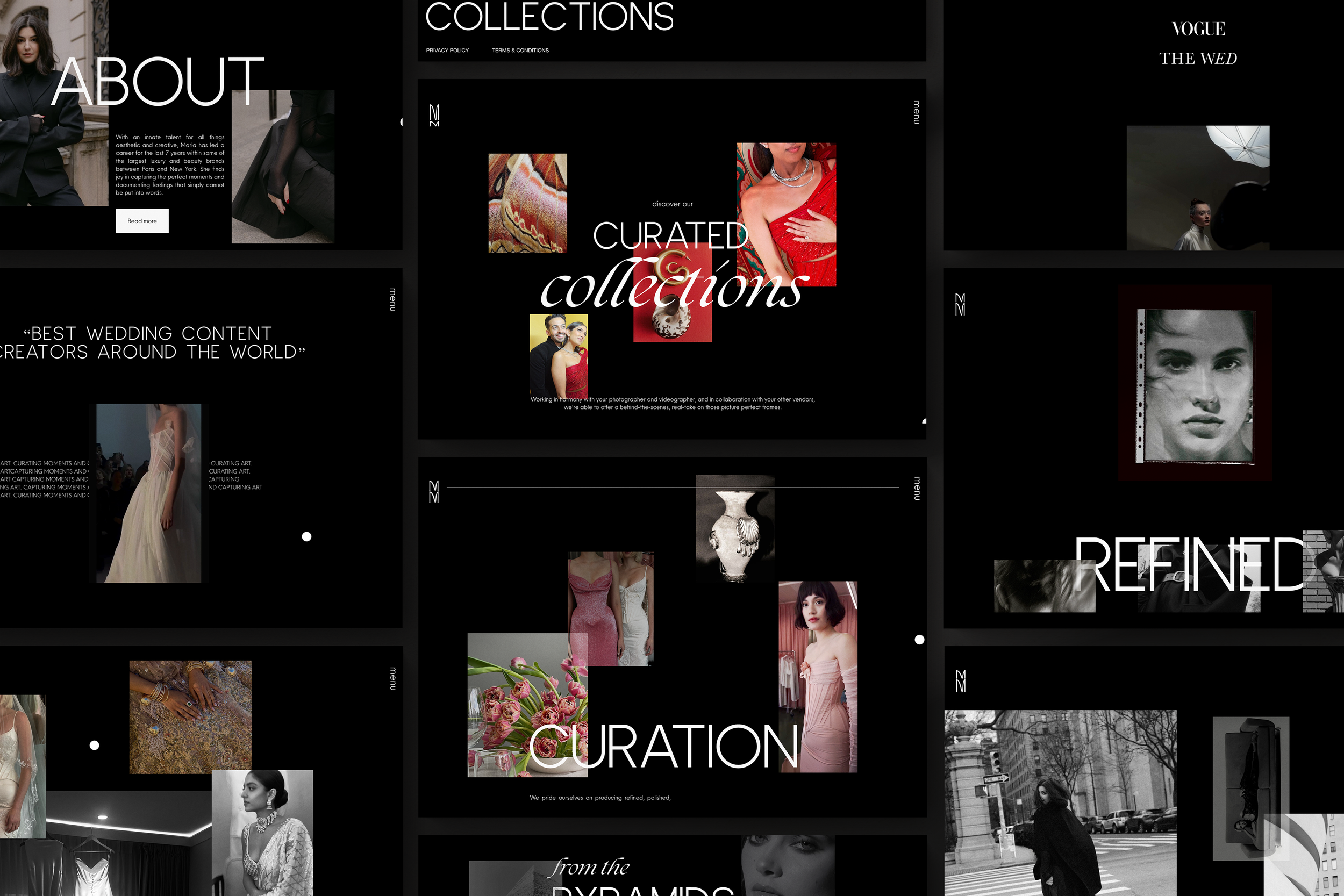Click white dot cursor on Curation page
This screenshot has width=1344, height=896.
pos(919,640)
